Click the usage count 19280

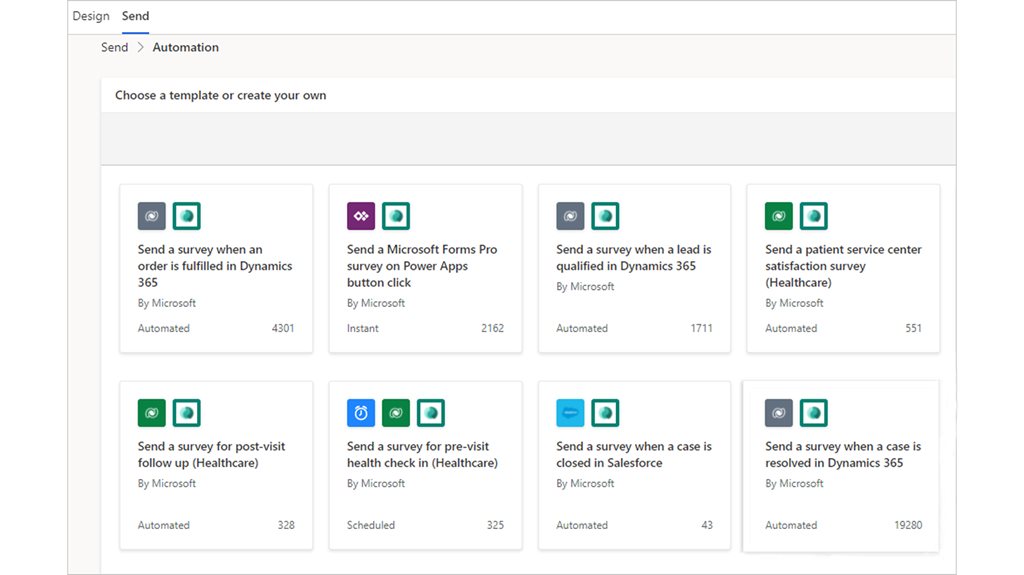coord(908,525)
